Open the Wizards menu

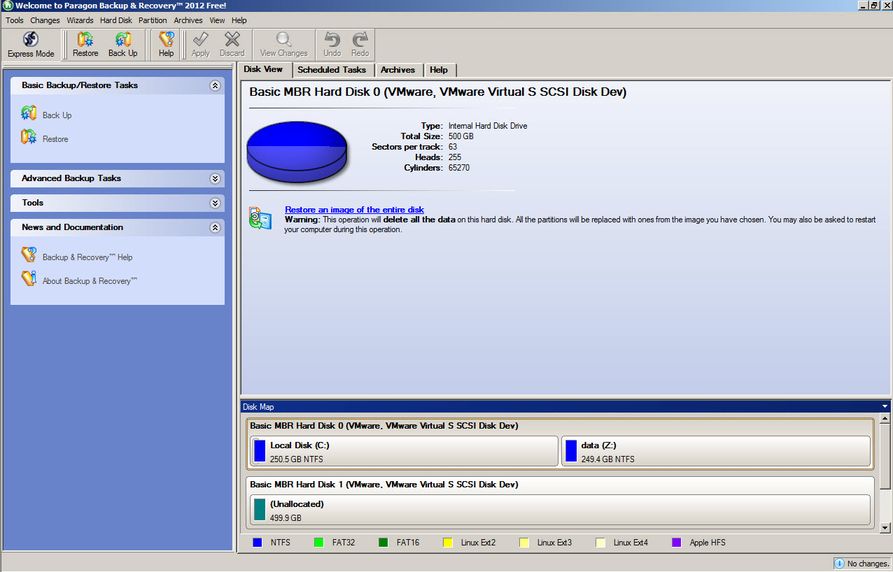(80, 20)
